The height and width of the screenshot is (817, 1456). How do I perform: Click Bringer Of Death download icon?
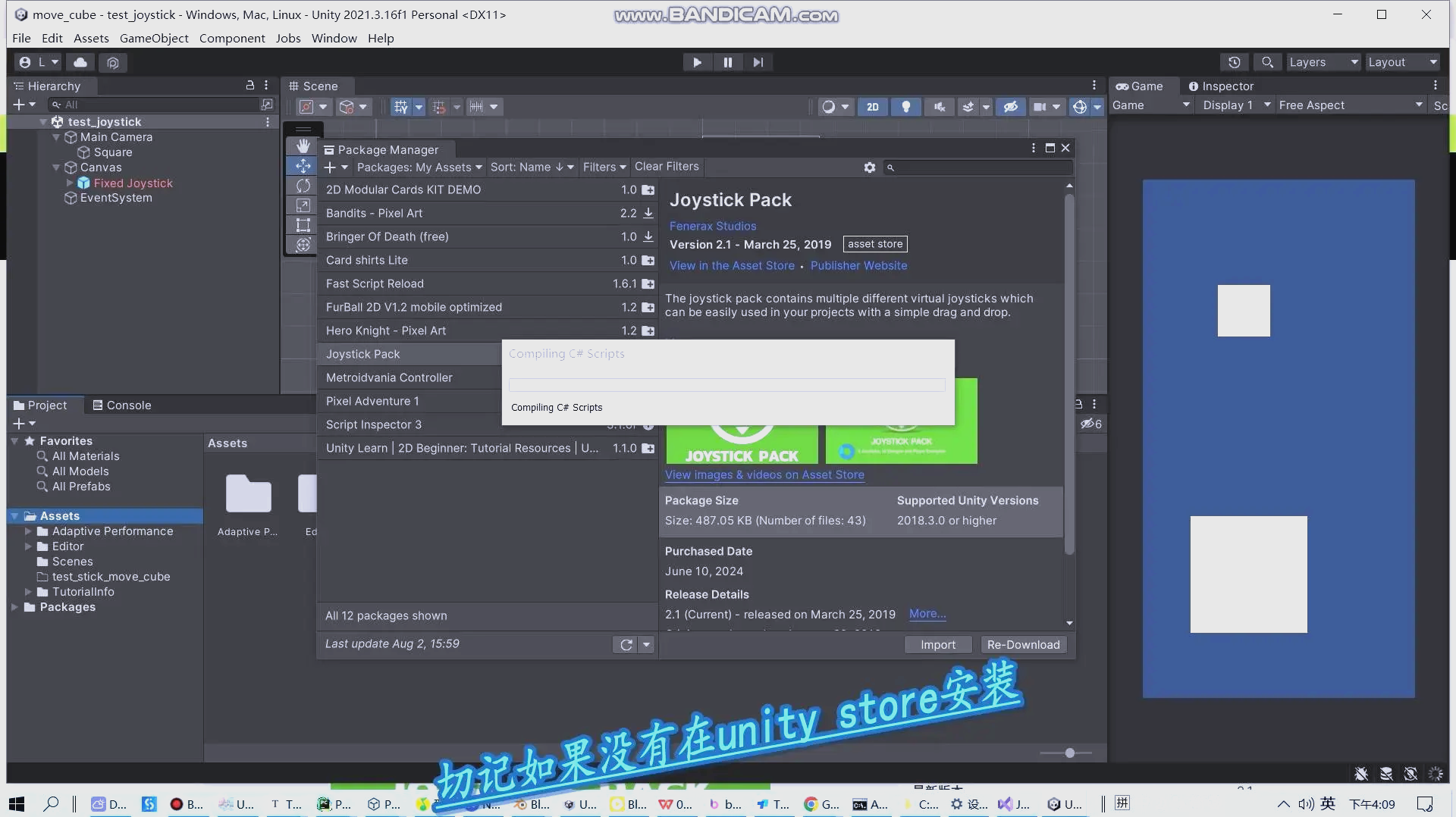click(648, 236)
